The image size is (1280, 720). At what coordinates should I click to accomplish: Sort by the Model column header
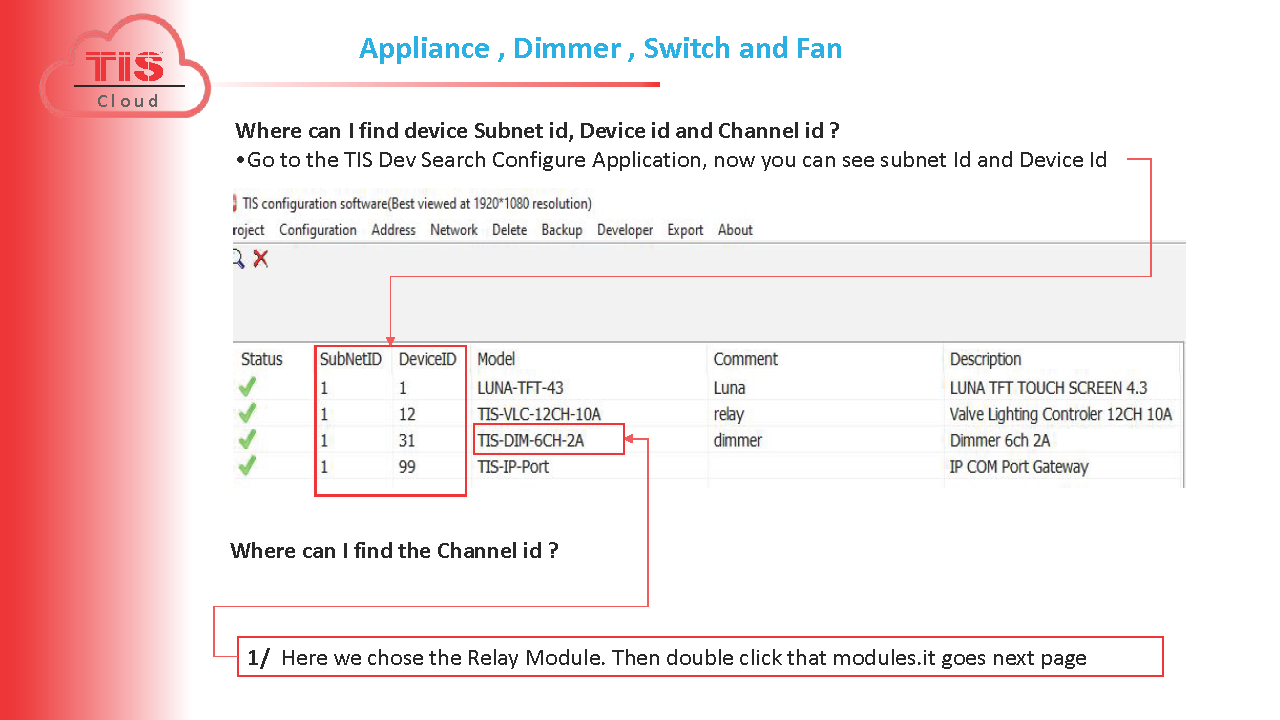(496, 359)
